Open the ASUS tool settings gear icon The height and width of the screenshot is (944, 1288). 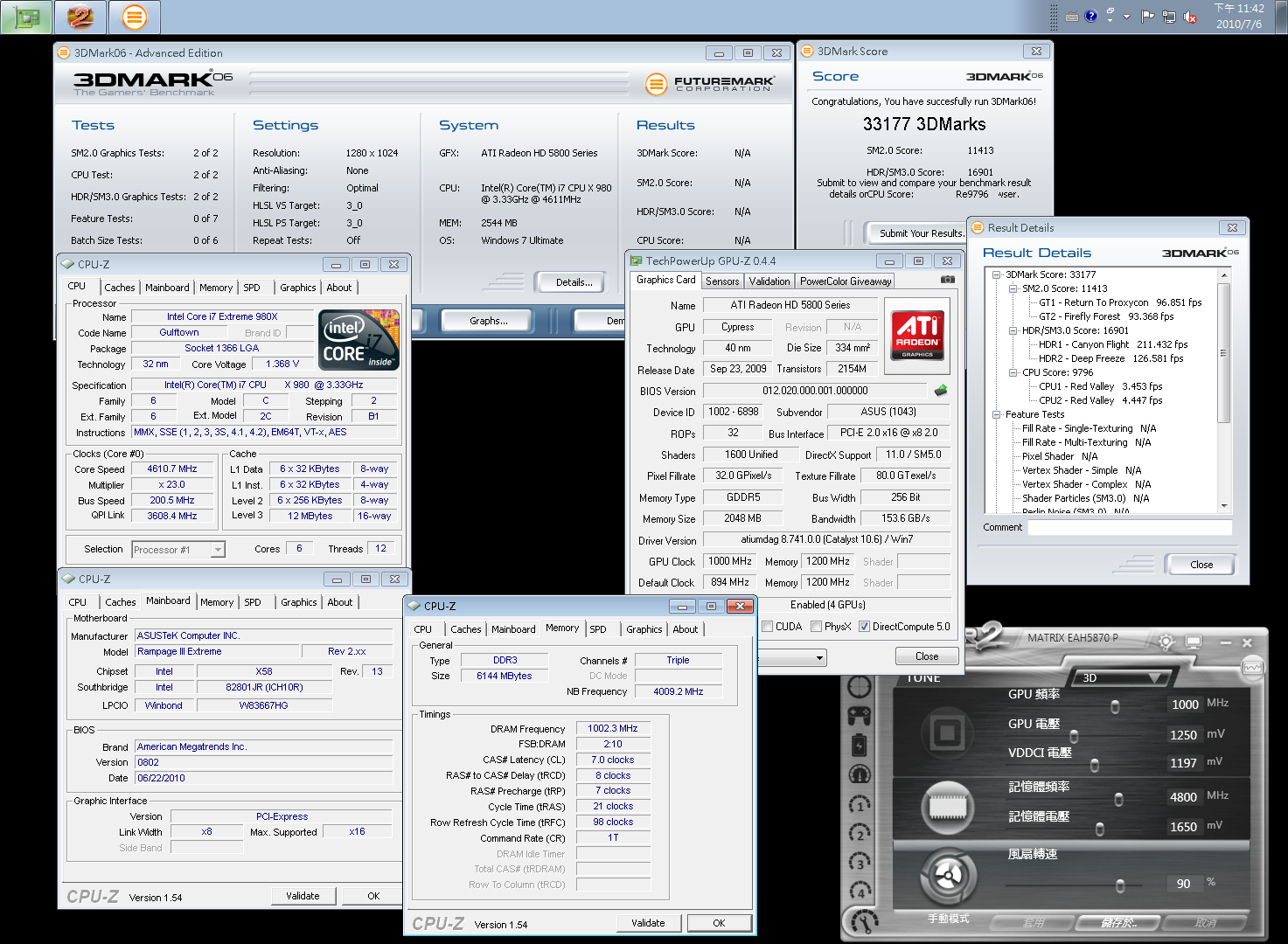click(1166, 642)
